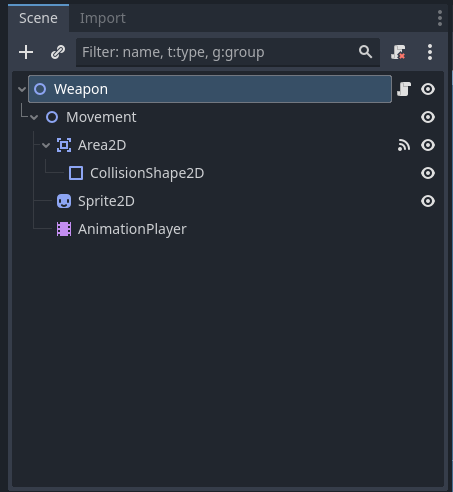Click the Add Child Node plus icon

(x=26, y=52)
